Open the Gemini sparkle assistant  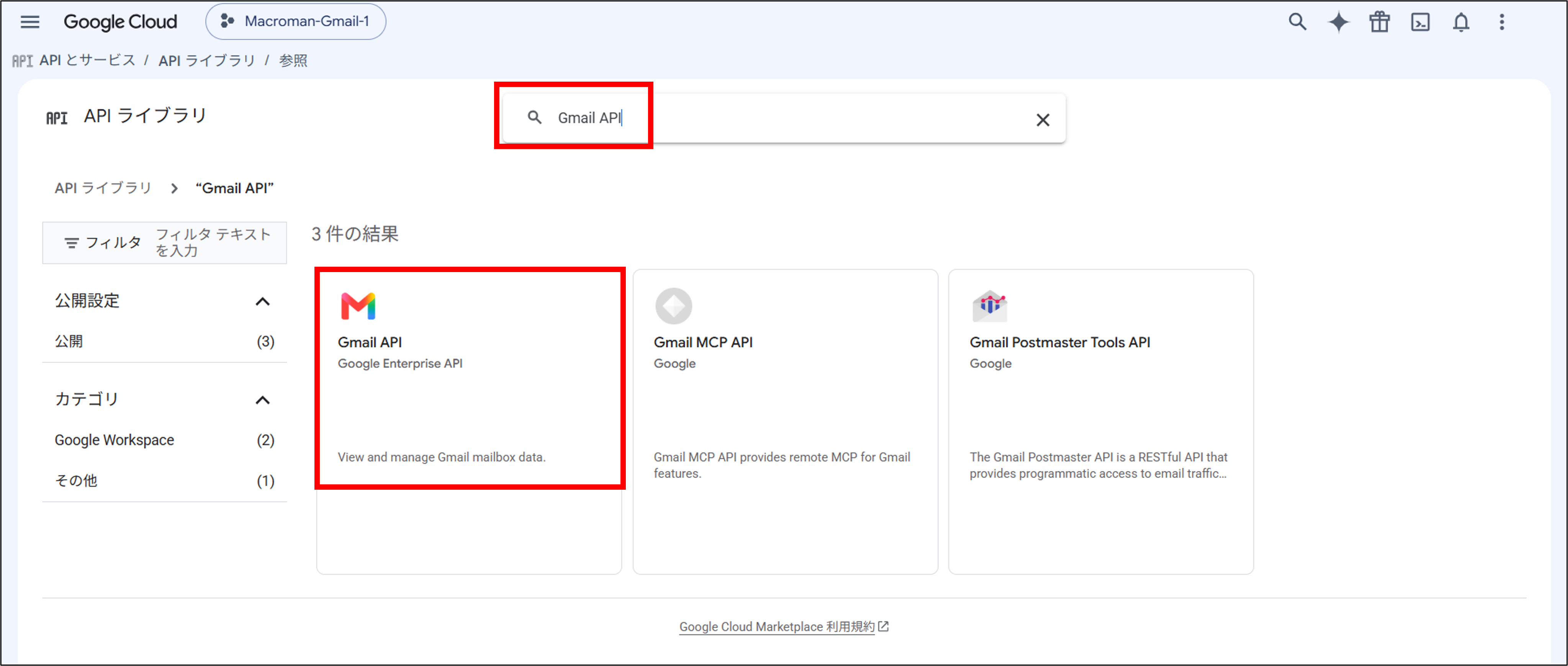(1338, 22)
